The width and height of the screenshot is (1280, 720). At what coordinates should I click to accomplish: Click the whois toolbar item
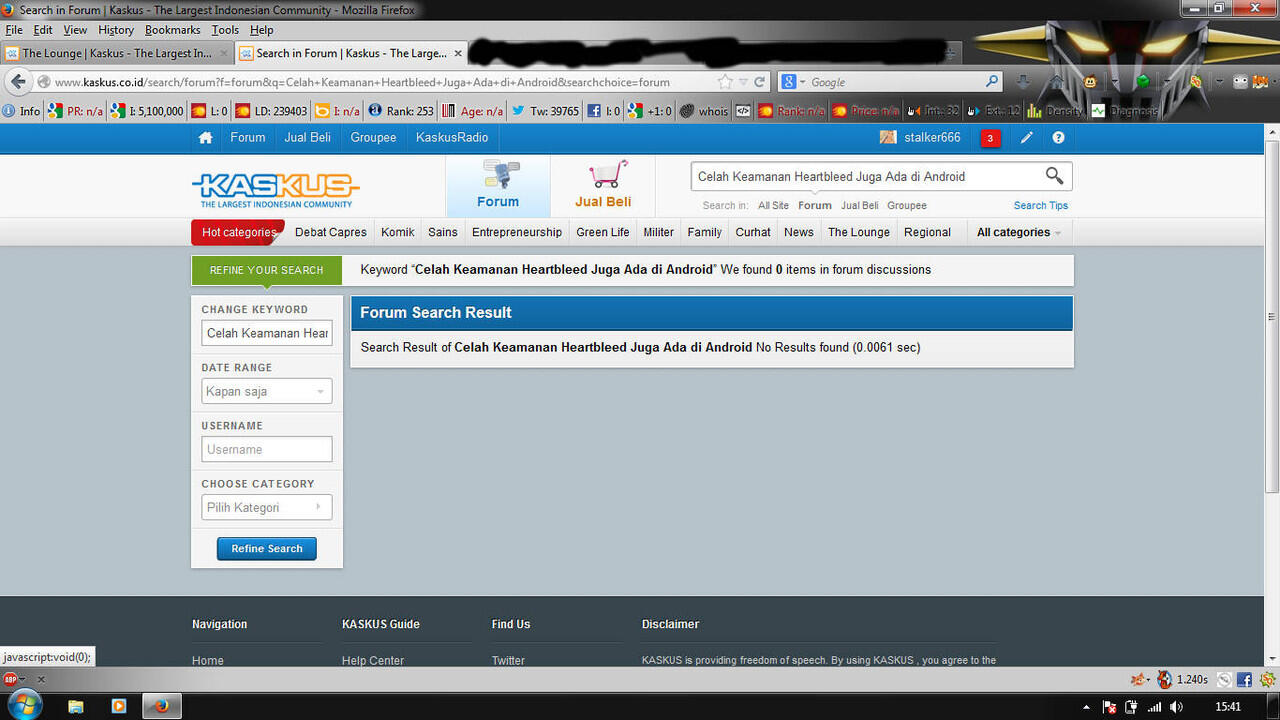(x=704, y=111)
